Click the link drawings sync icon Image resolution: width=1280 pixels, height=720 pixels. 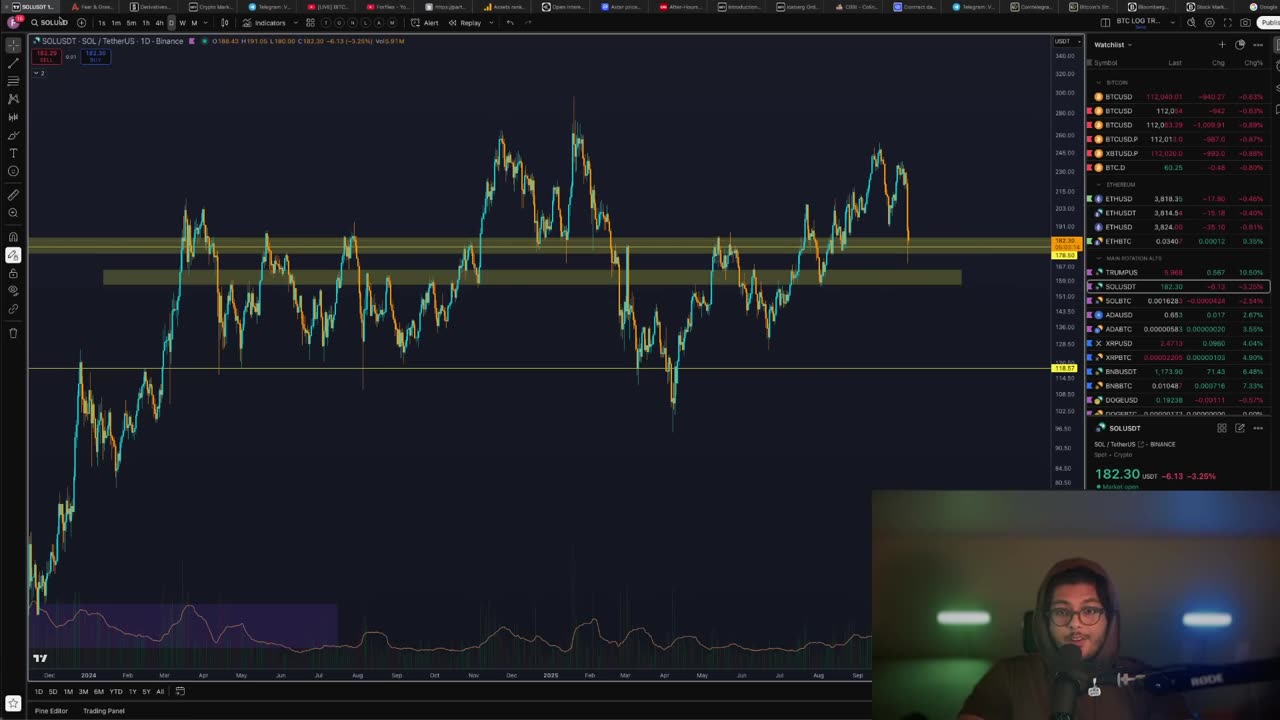13,309
